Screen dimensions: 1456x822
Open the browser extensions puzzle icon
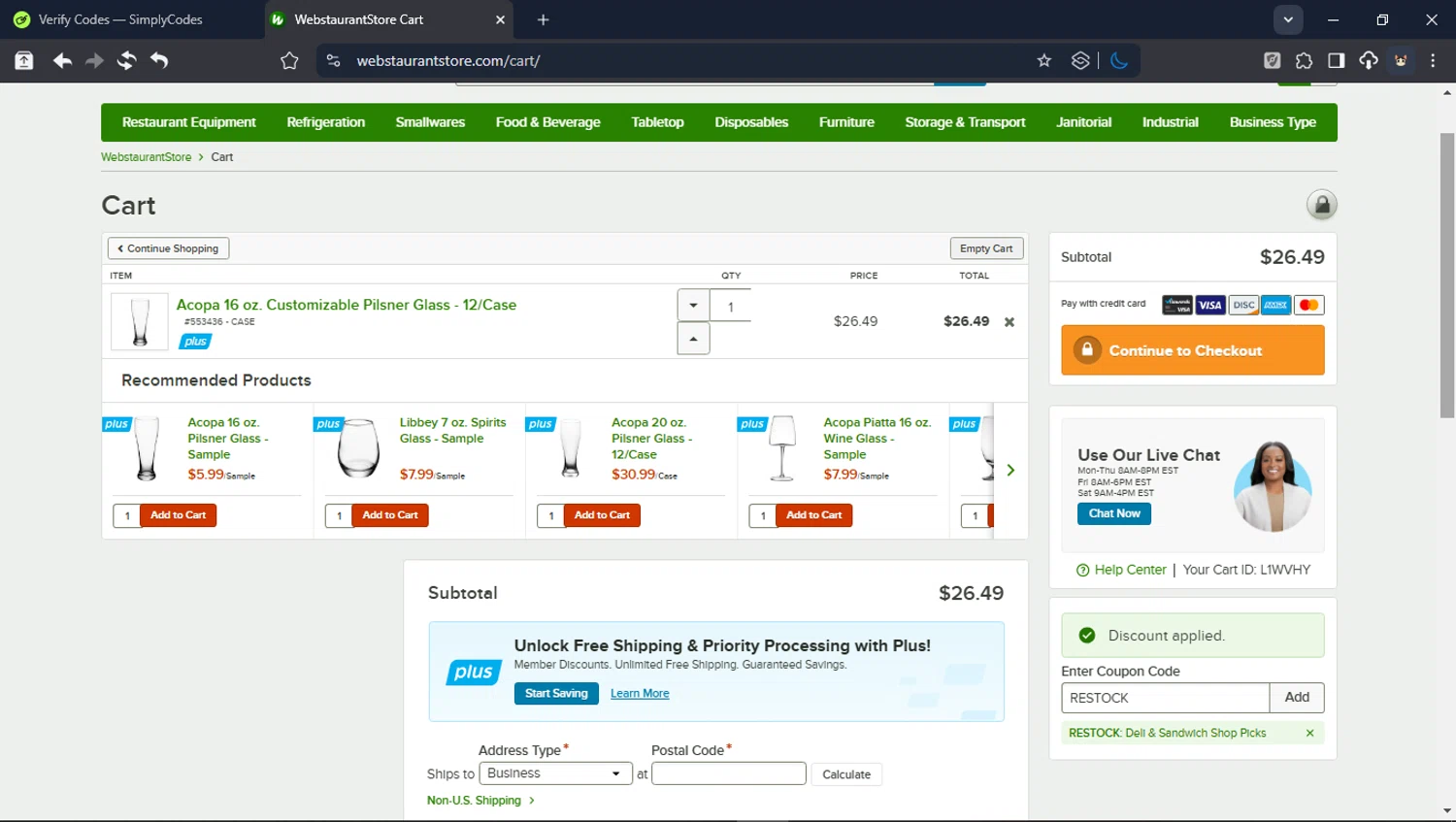tap(1304, 60)
